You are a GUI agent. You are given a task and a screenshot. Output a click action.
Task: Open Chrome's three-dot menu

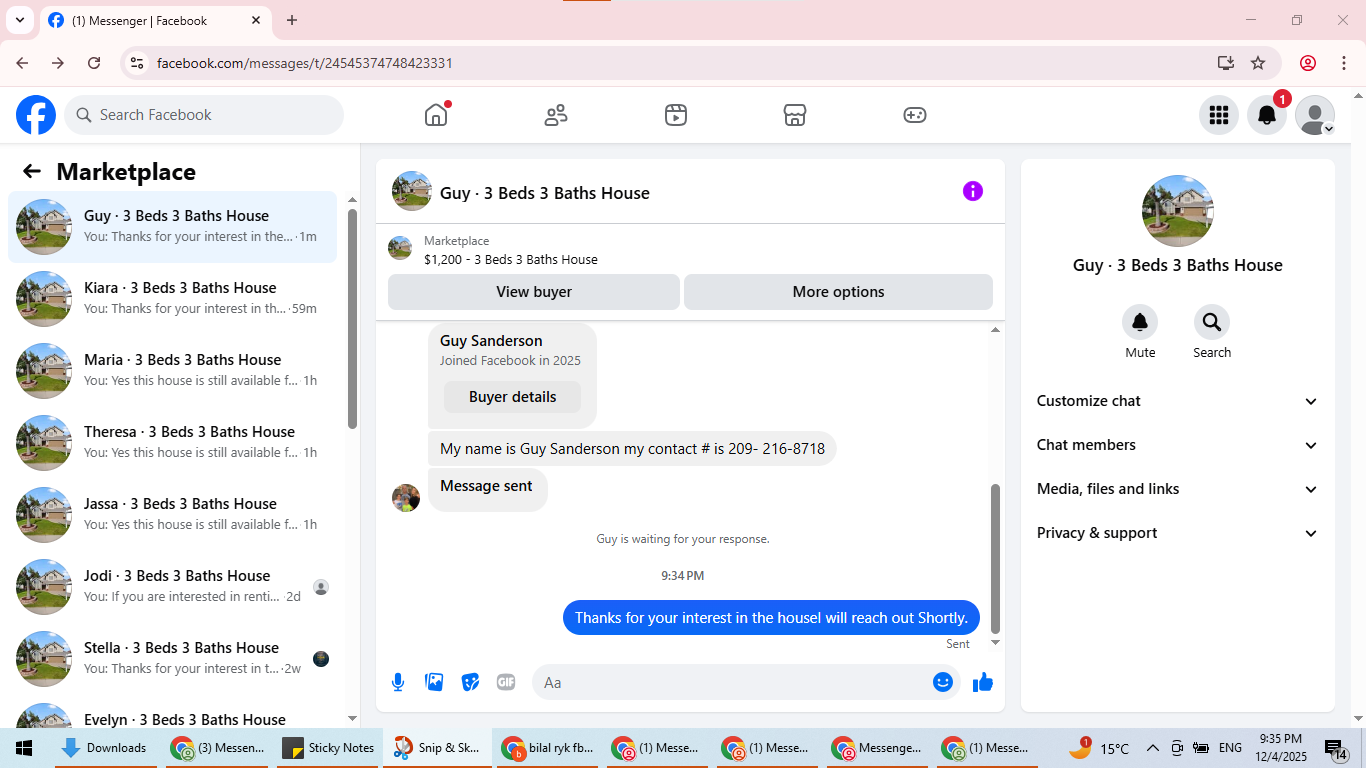[x=1343, y=63]
